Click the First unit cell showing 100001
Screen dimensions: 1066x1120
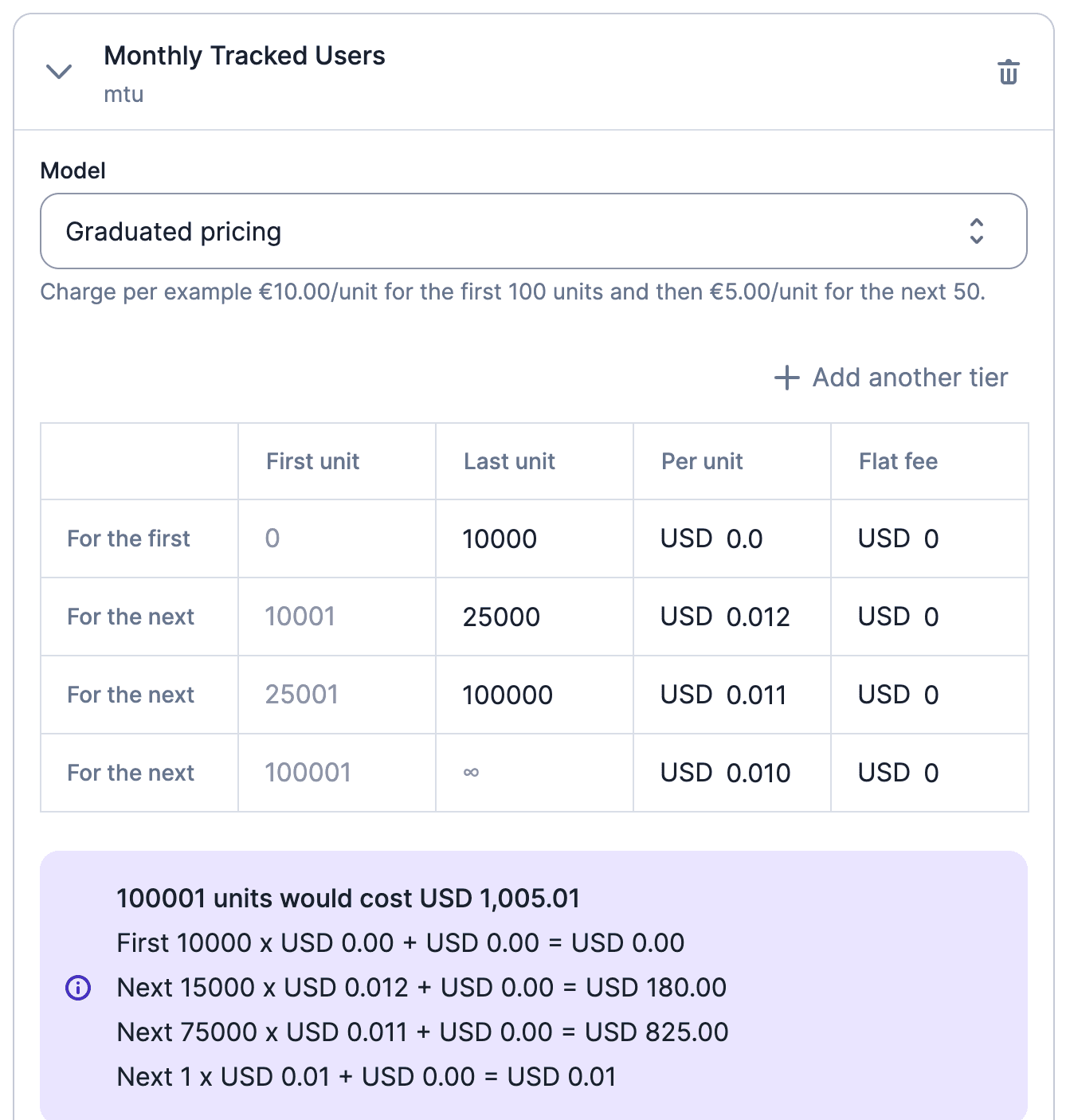point(306,772)
